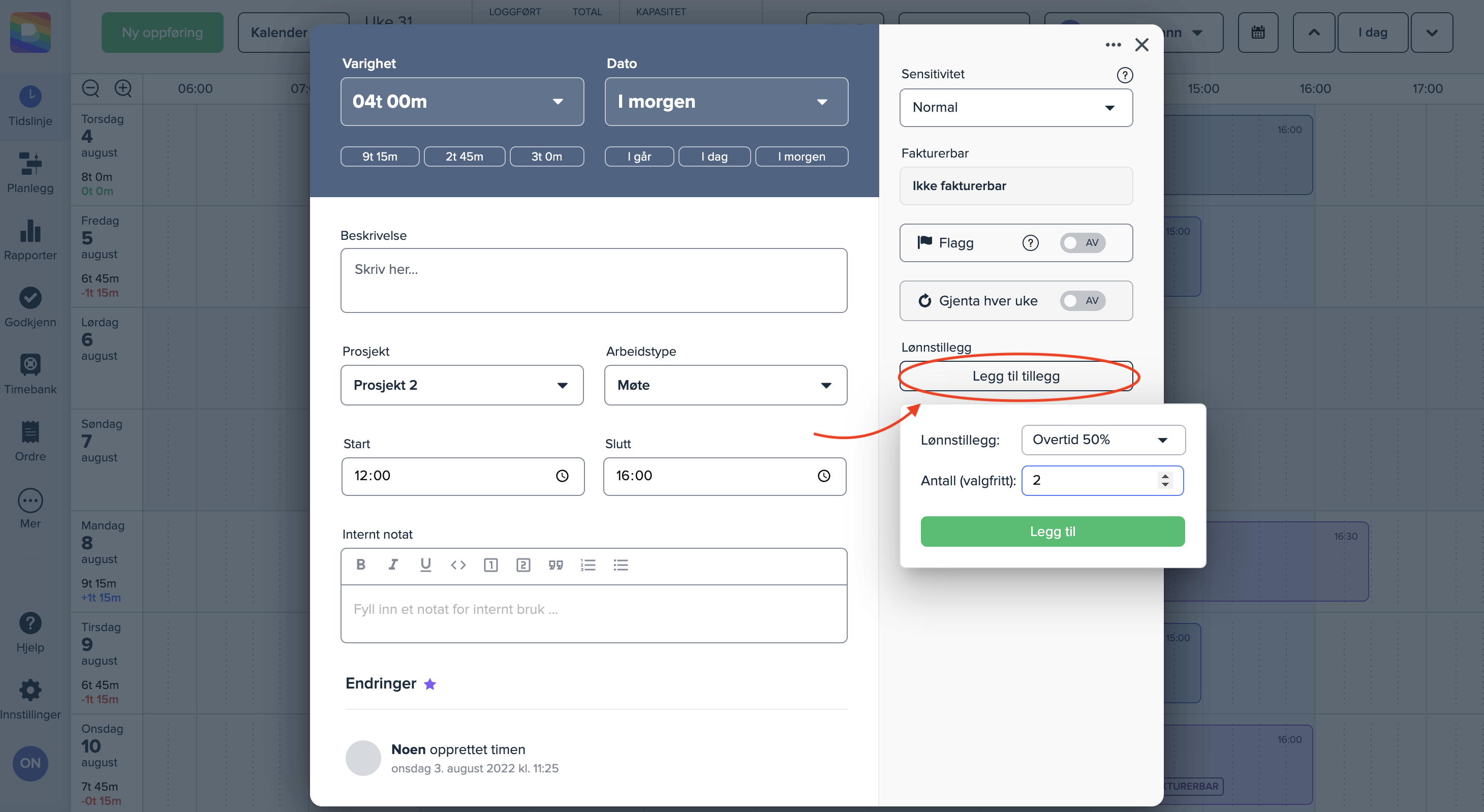Insert numbered list in note toolbar

tap(588, 565)
